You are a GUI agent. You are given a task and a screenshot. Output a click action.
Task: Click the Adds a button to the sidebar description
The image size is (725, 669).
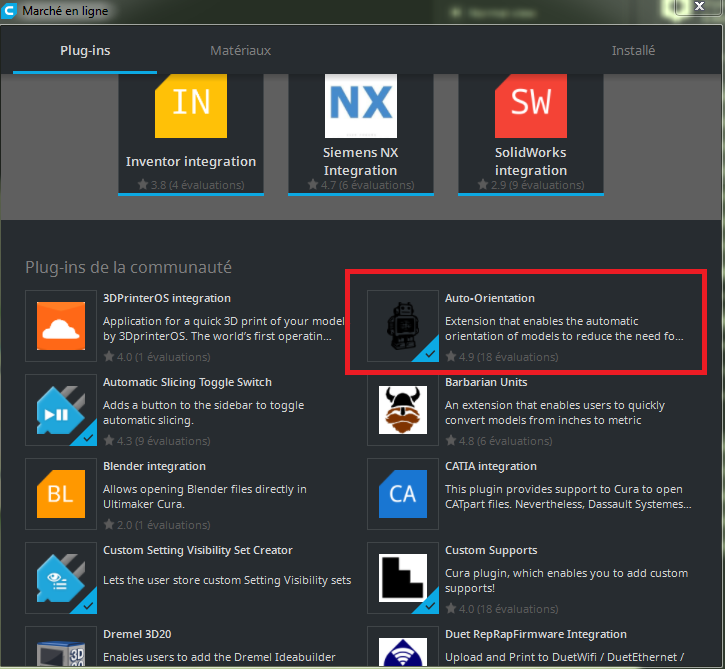[x=203, y=412]
